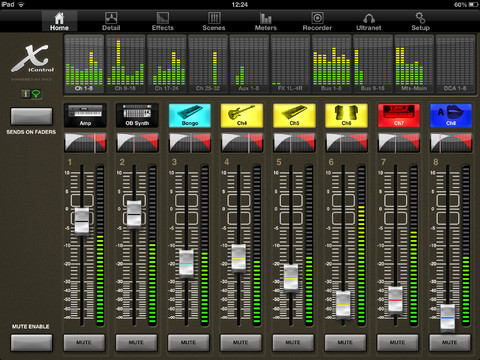The width and height of the screenshot is (480, 360).
Task: Click the X iControl logo
Action: [x=33, y=59]
